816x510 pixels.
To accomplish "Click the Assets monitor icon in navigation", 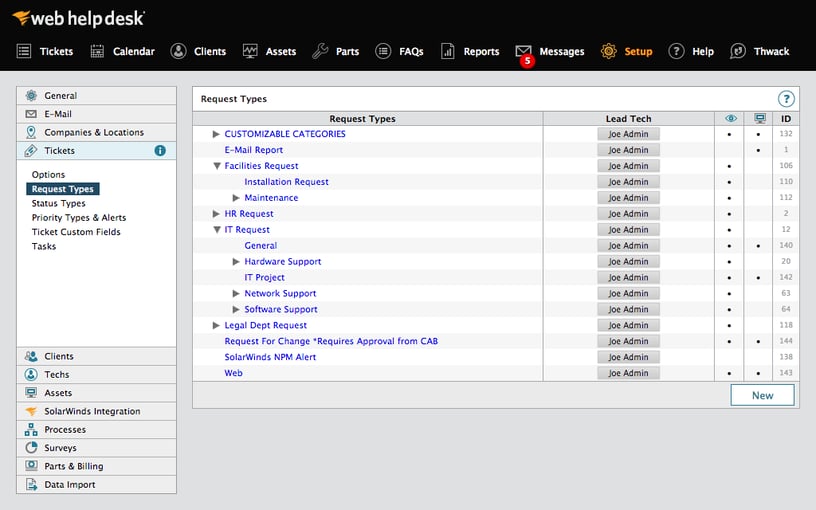I will (x=250, y=51).
